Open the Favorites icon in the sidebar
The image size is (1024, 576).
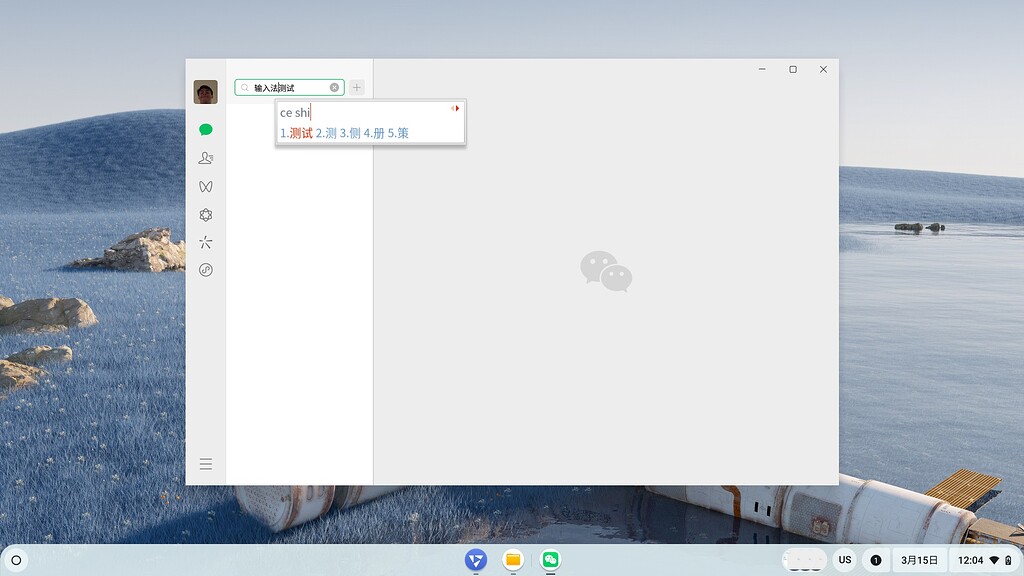[205, 214]
